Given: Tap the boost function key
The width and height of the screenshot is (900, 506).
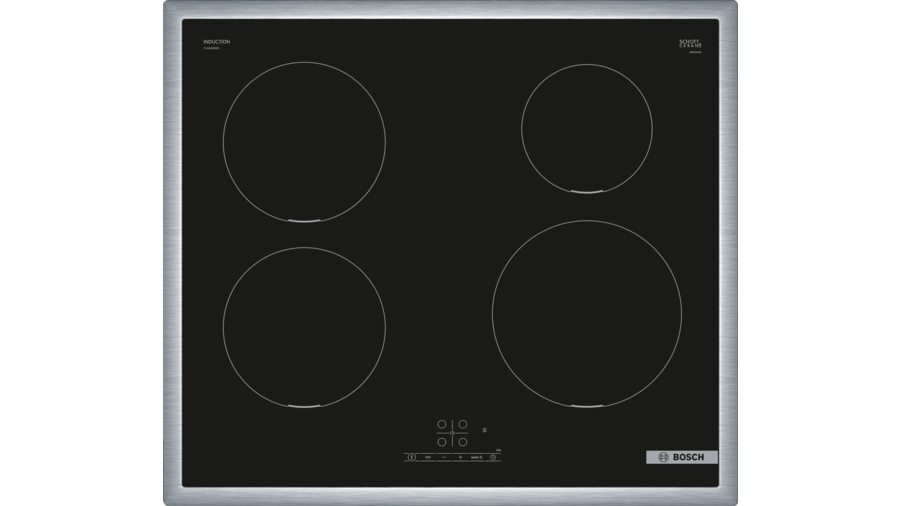Looking at the screenshot, I should coord(477,457).
